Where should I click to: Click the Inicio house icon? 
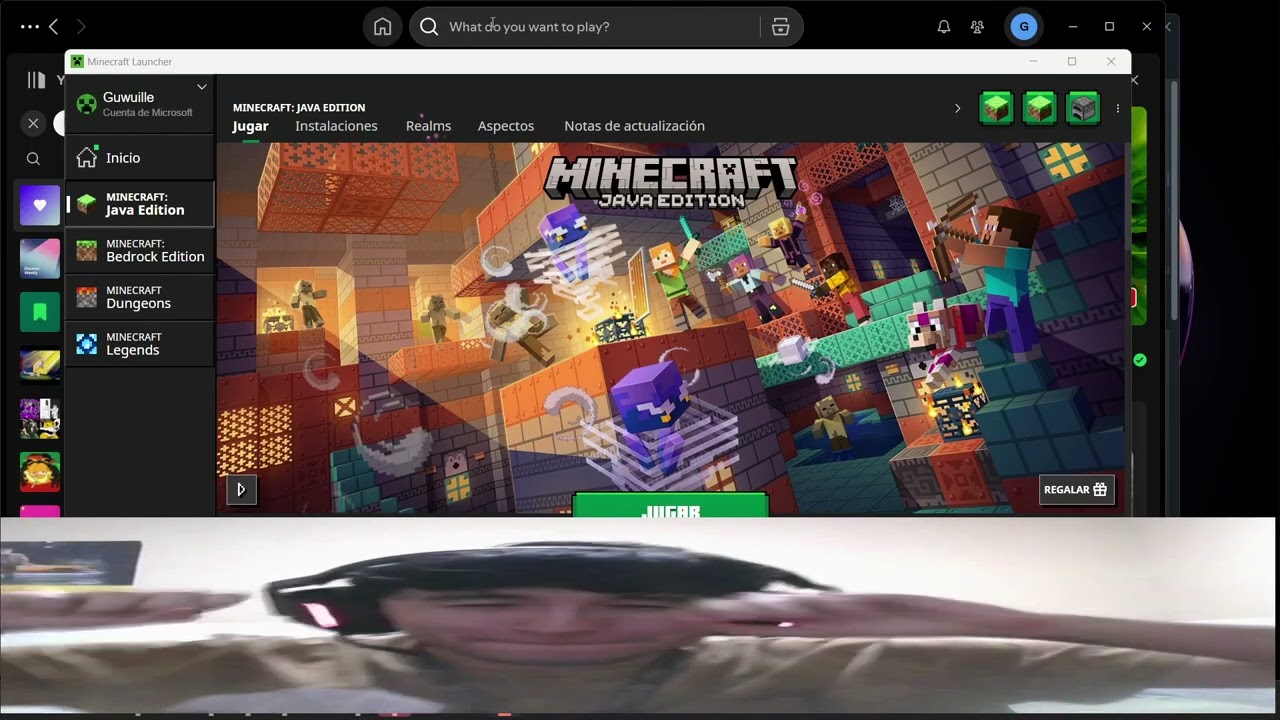[x=87, y=157]
